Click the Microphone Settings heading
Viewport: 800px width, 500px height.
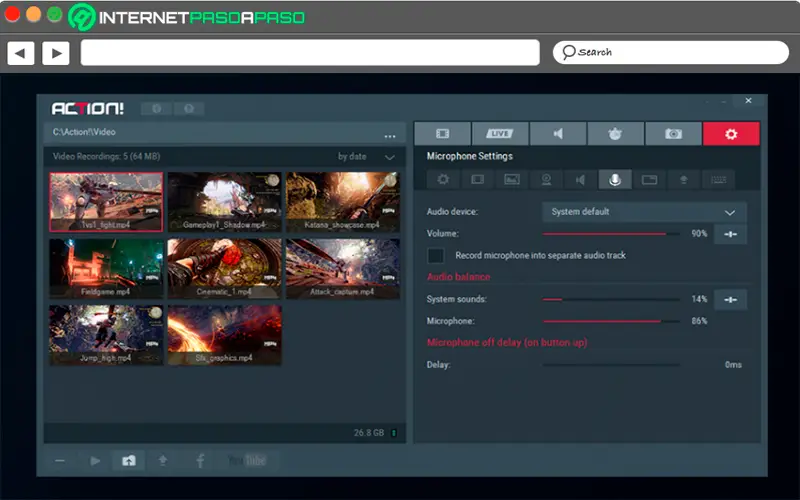[x=470, y=156]
